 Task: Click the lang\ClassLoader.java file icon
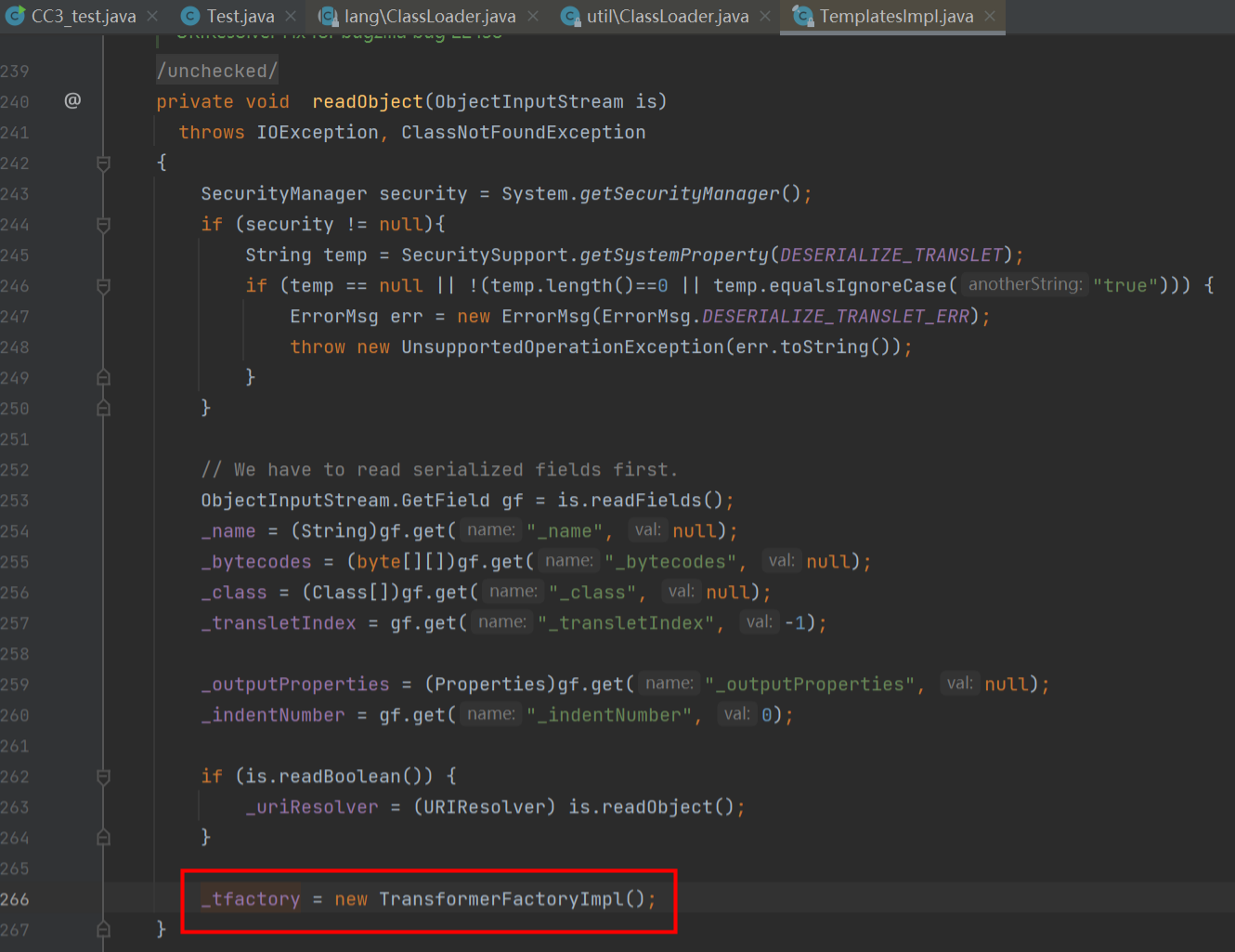pos(328,16)
